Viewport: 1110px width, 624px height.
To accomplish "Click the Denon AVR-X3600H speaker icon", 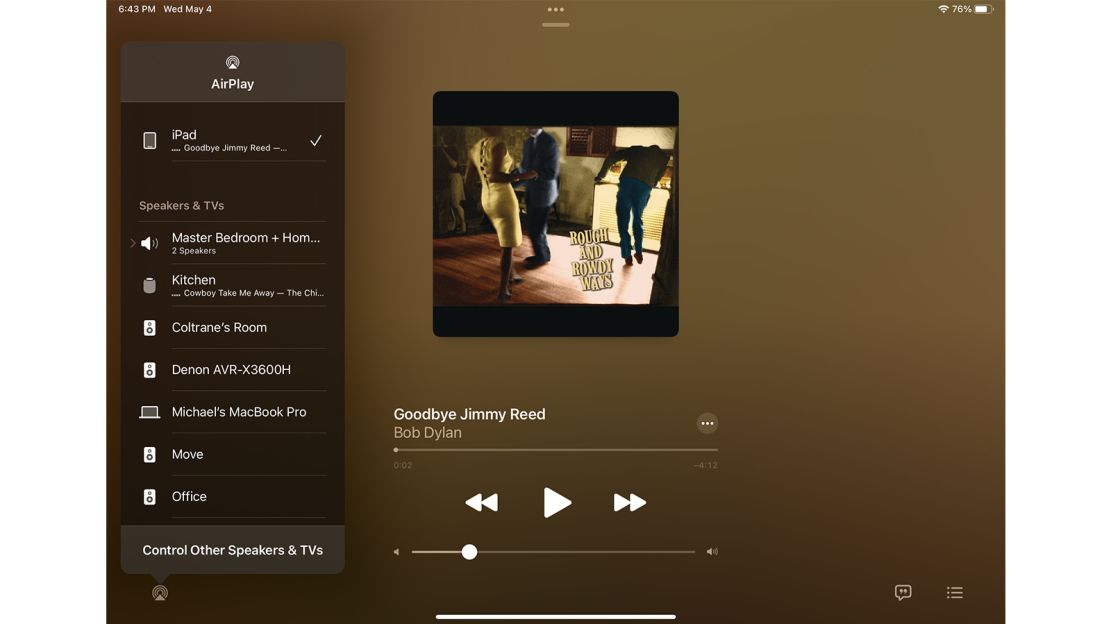I will 149,370.
